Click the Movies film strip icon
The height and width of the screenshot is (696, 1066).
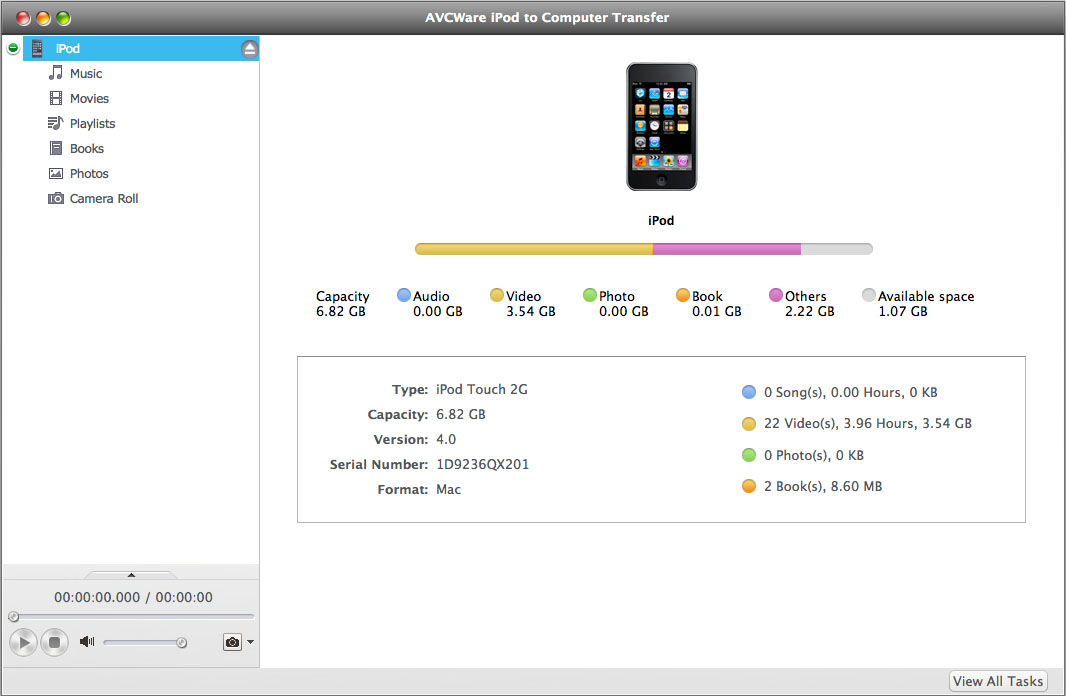[56, 98]
